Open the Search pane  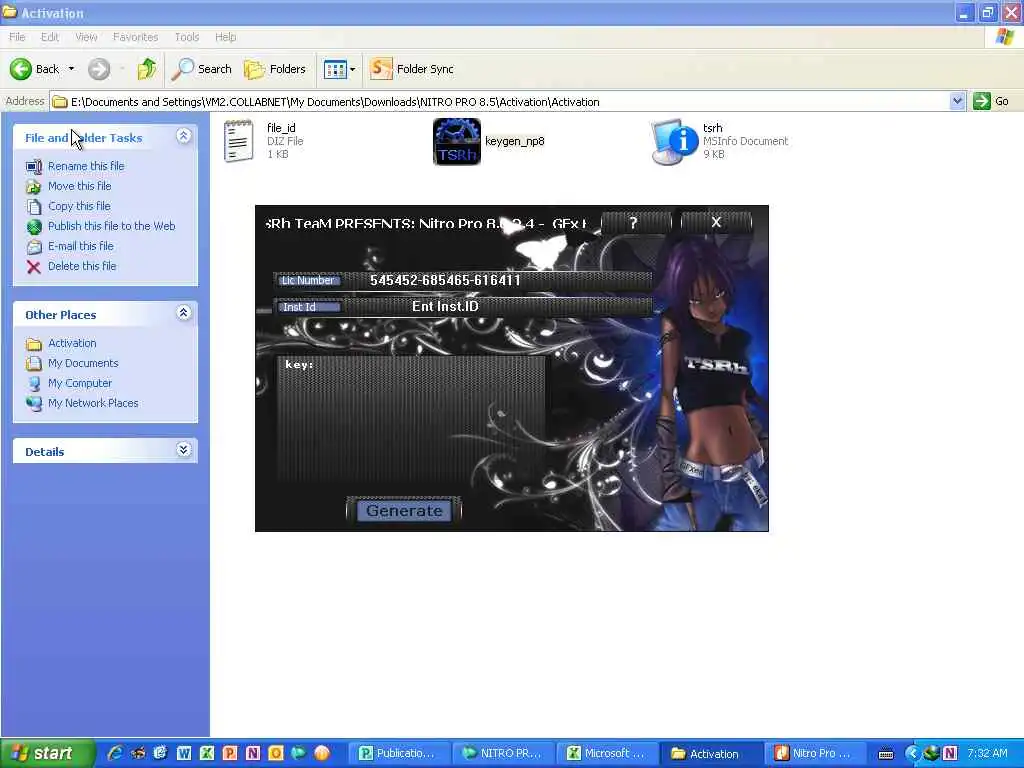201,69
